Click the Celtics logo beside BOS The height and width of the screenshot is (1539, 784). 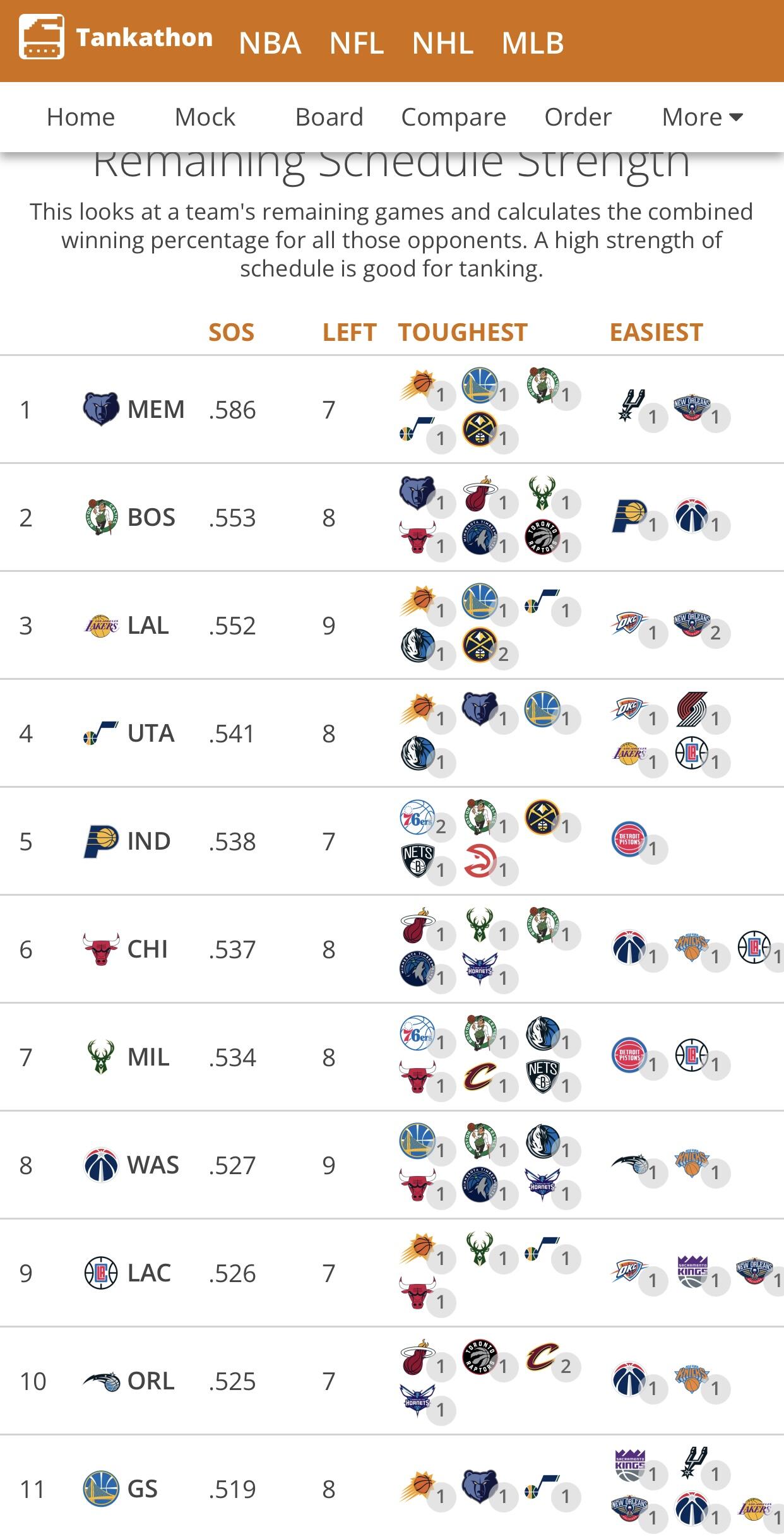pos(101,517)
